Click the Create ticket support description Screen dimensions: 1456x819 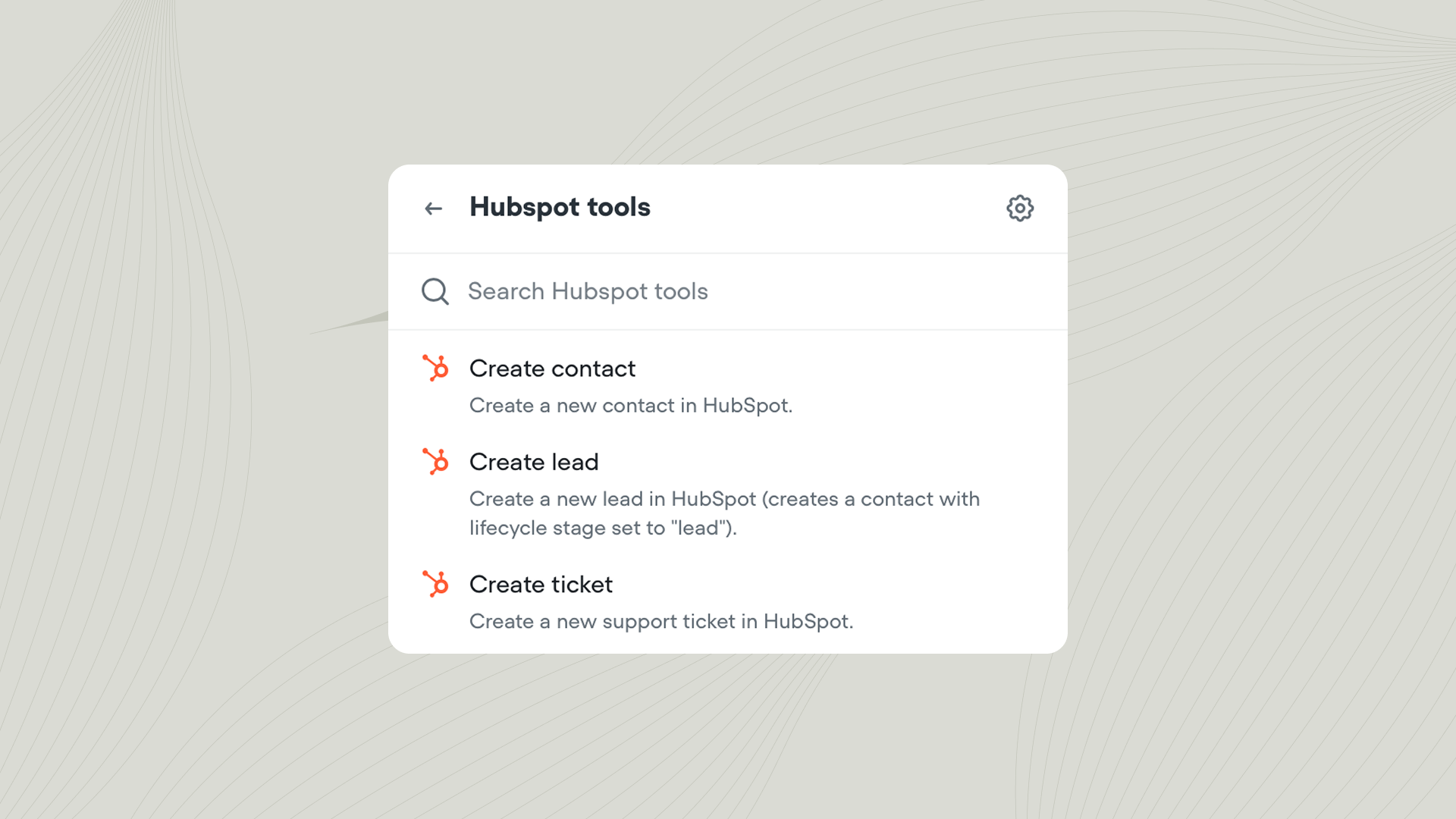tap(661, 621)
